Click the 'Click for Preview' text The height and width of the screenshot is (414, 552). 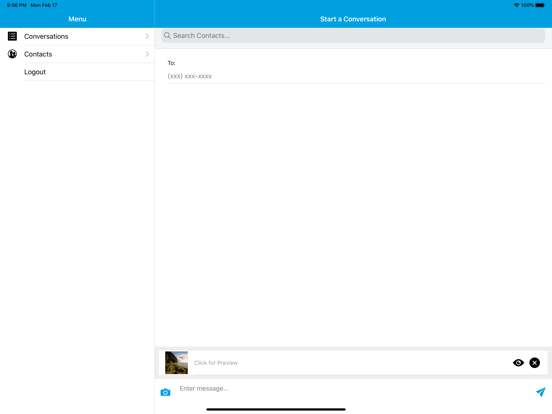216,363
